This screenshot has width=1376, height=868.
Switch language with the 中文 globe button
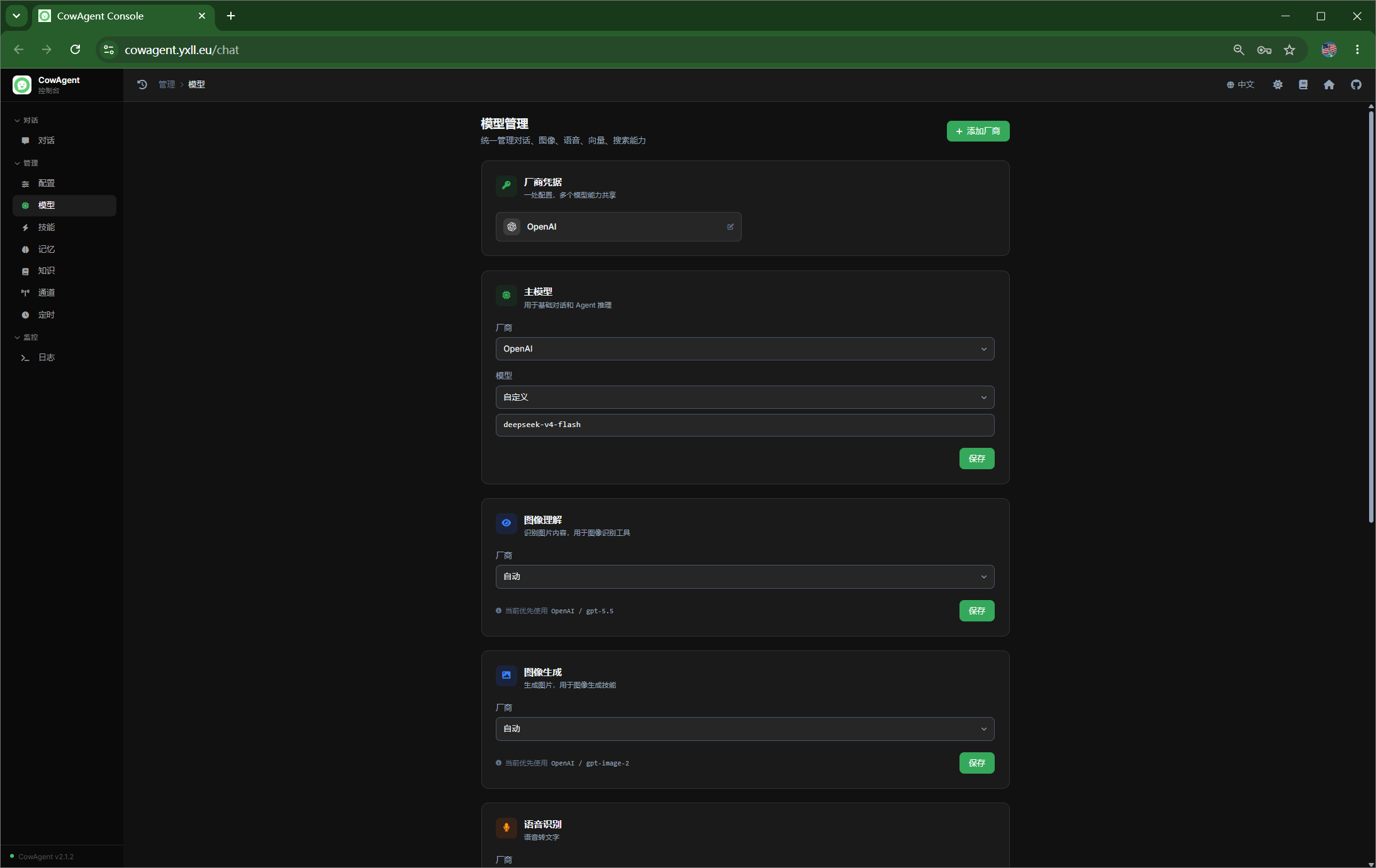(x=1240, y=84)
